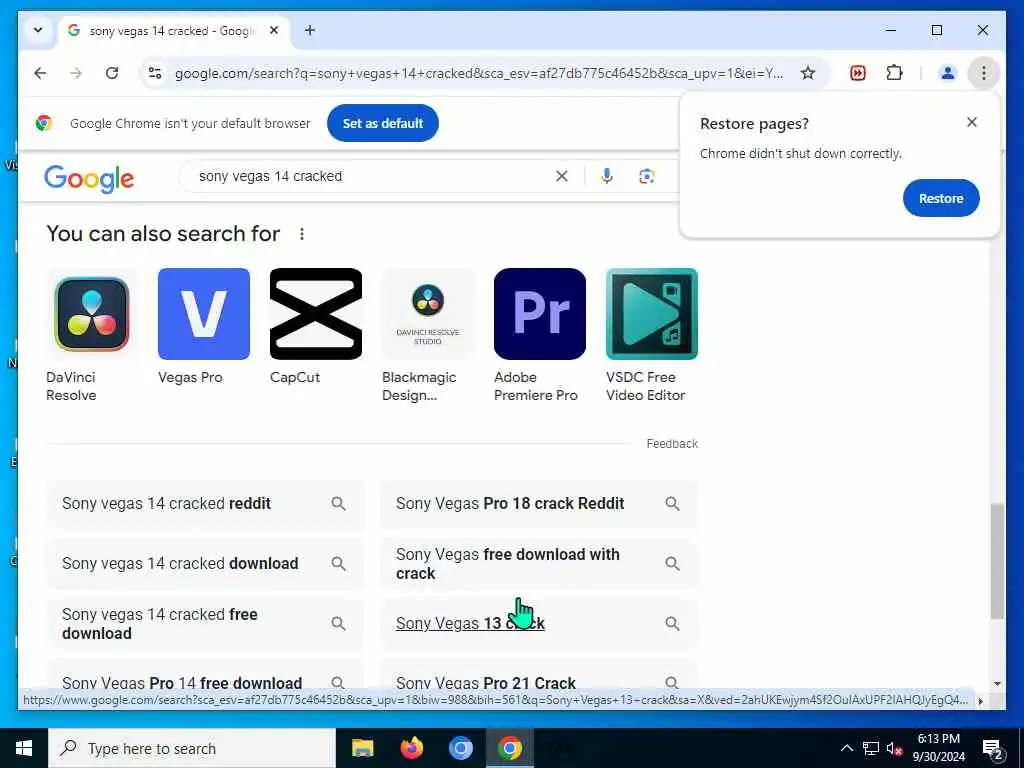Click the forward navigation arrow

76,73
